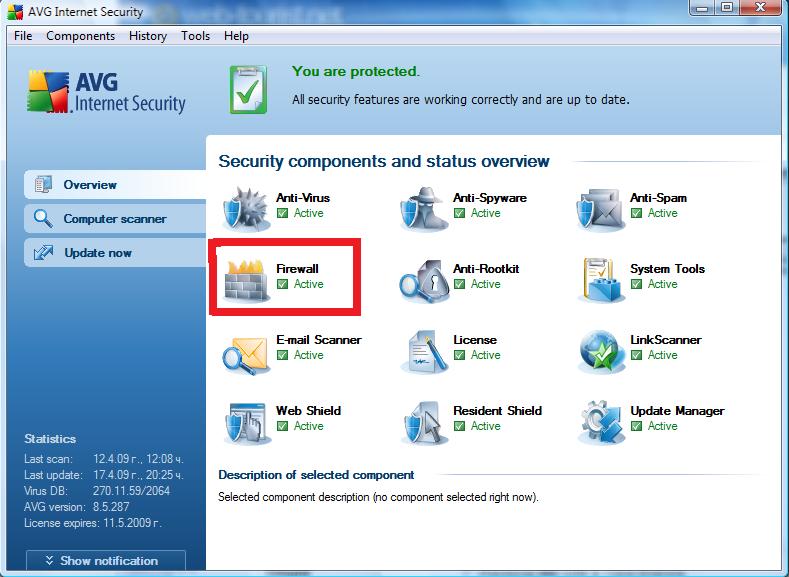Open the Anti-Spam envelope icon

[601, 209]
